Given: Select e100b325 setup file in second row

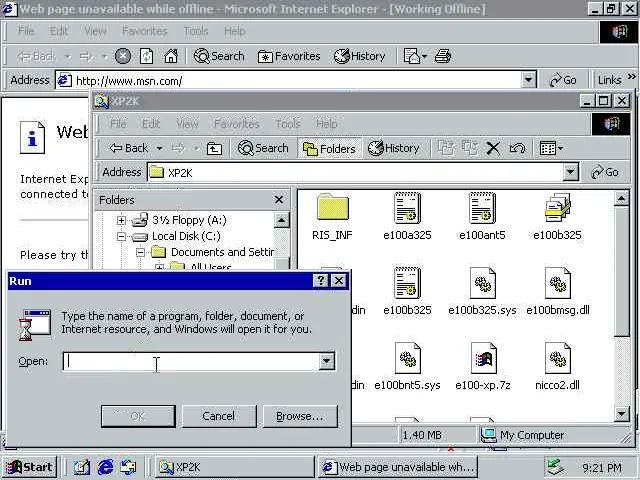Looking at the screenshot, I should (x=407, y=291).
